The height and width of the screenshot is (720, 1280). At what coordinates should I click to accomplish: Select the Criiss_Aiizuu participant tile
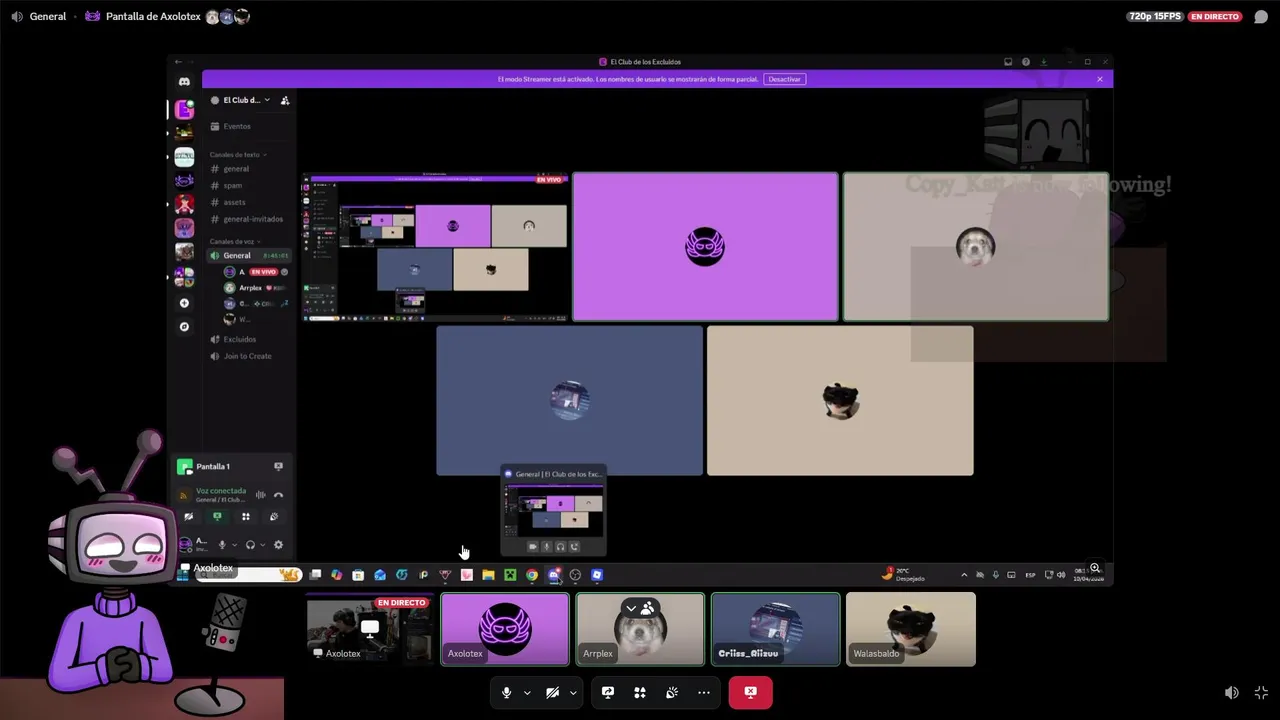(775, 629)
